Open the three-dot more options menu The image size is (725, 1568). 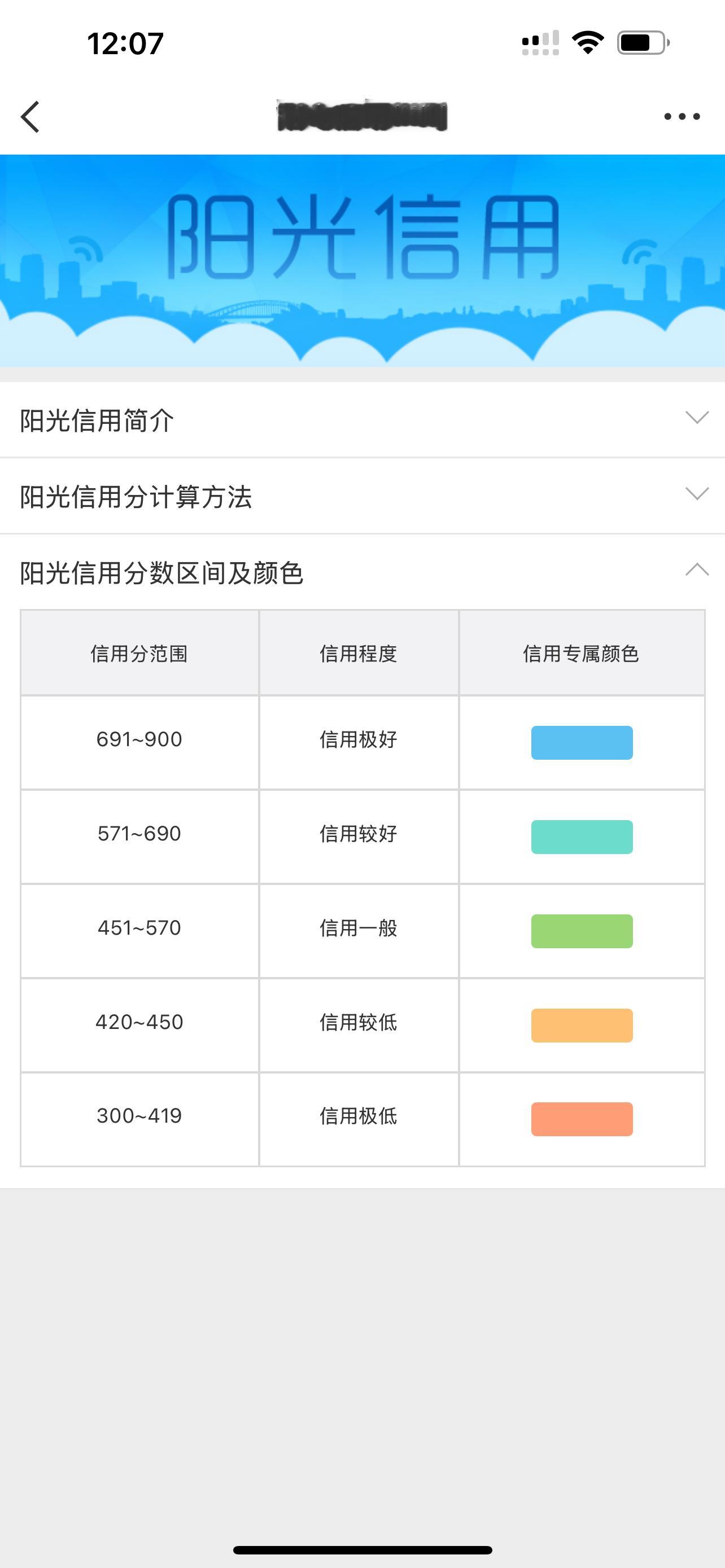[681, 116]
